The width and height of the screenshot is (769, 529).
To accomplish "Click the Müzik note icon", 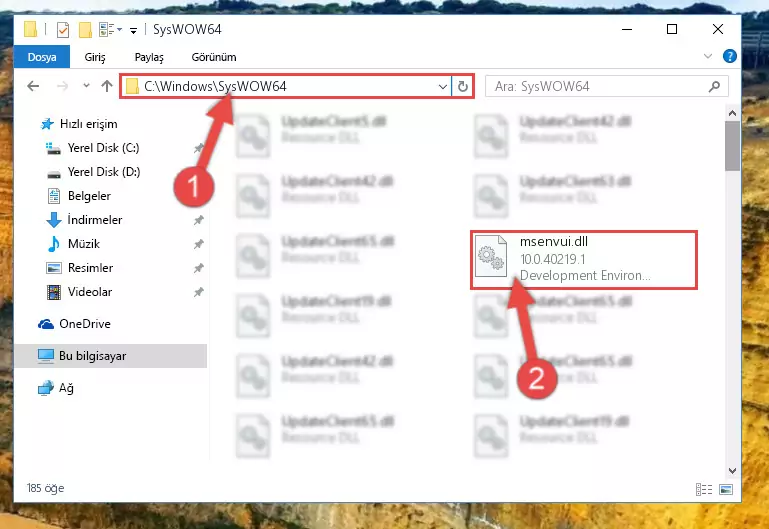I will click(53, 244).
